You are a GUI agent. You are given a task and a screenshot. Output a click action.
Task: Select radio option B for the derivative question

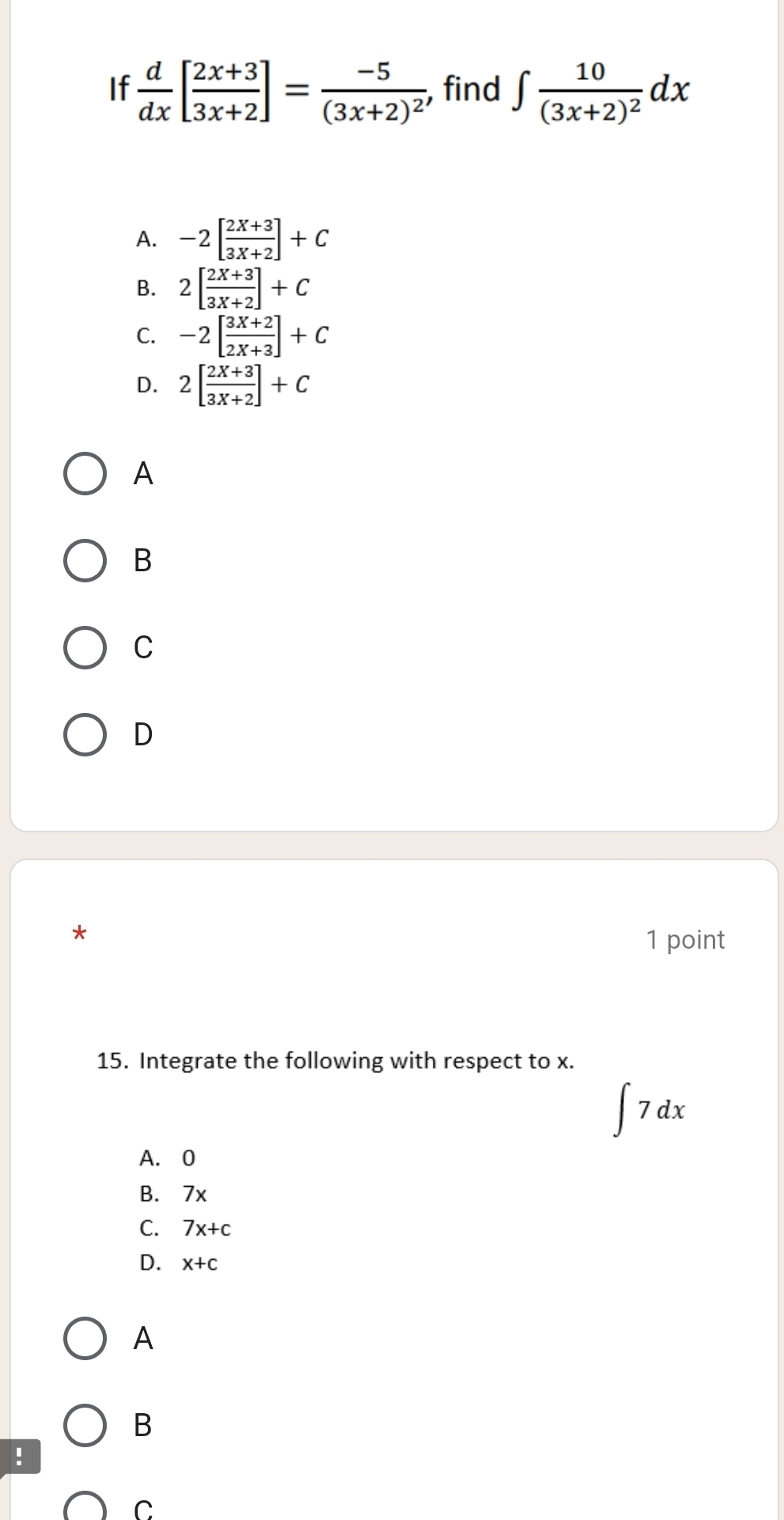pos(85,561)
